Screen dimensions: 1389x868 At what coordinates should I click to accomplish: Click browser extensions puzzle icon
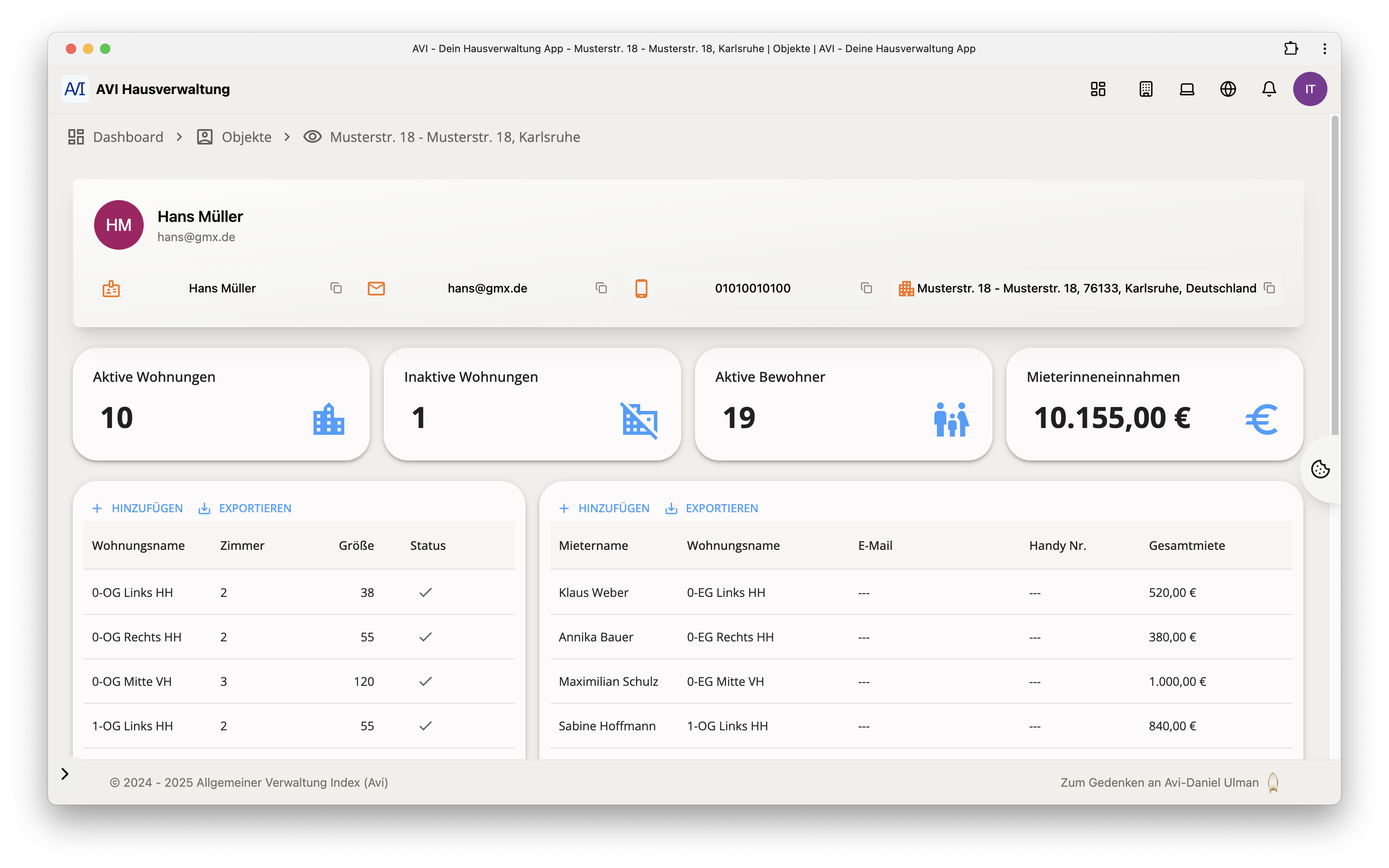tap(1291, 49)
